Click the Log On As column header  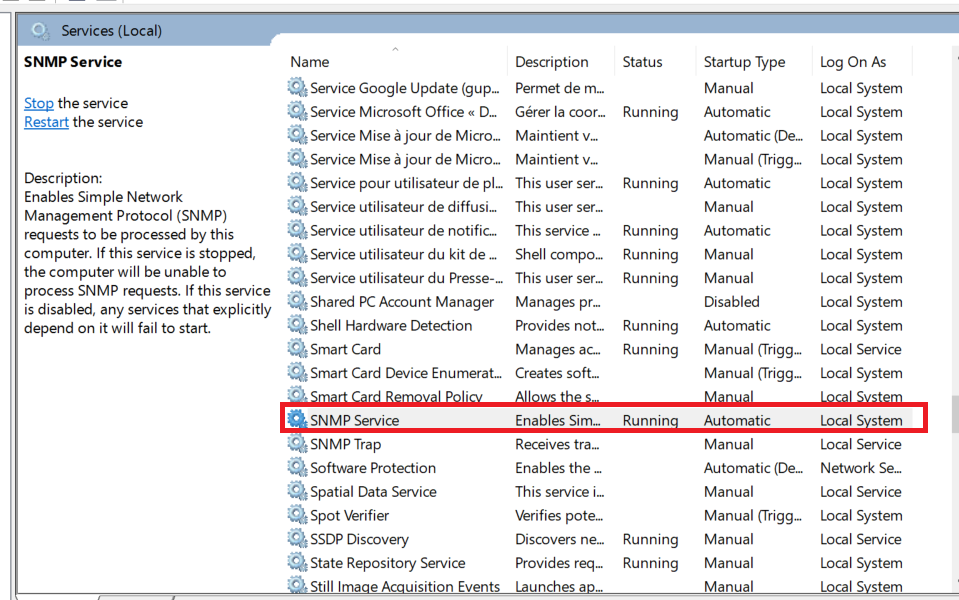pos(853,62)
